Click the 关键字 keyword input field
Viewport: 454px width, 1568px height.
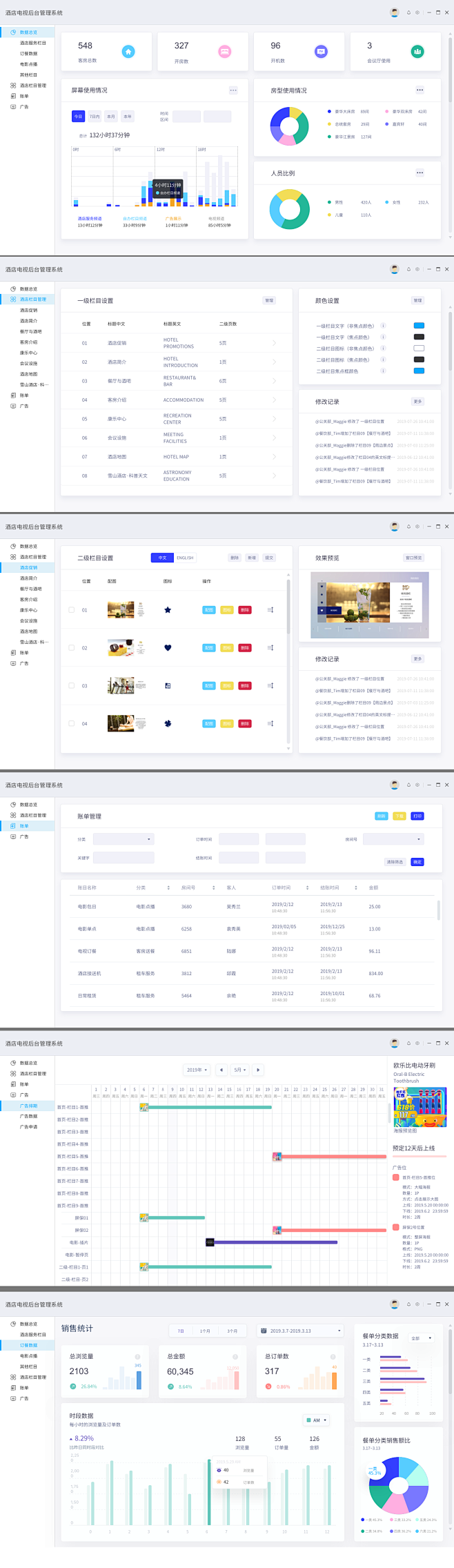click(124, 858)
